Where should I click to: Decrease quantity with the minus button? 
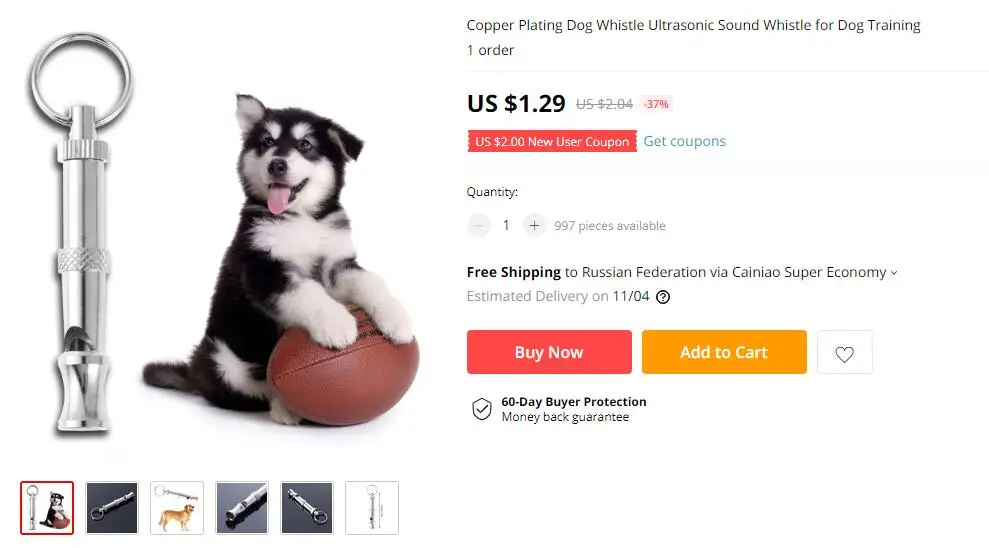coord(479,225)
